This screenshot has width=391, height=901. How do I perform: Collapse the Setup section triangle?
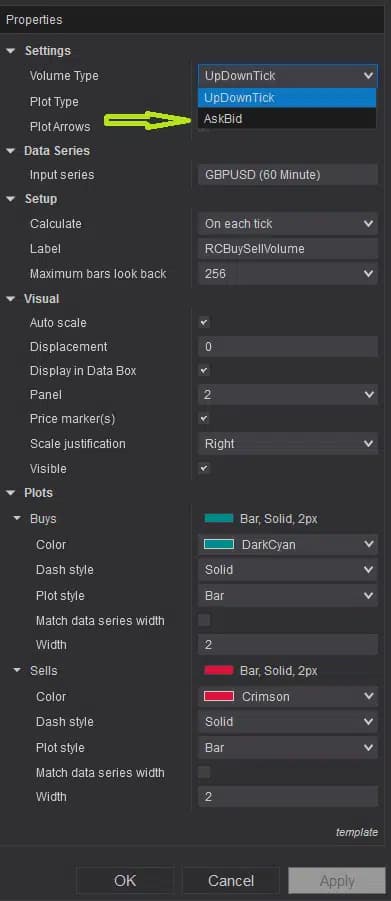tap(10, 199)
